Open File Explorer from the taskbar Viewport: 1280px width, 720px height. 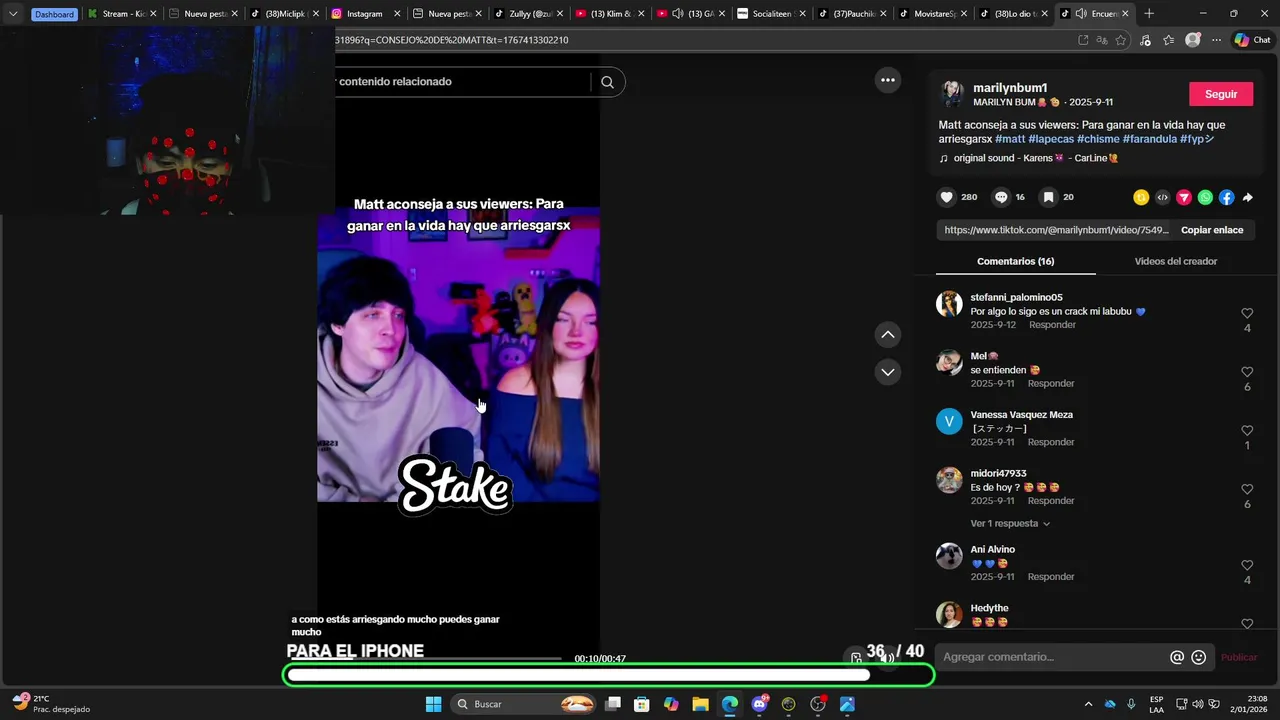700,704
